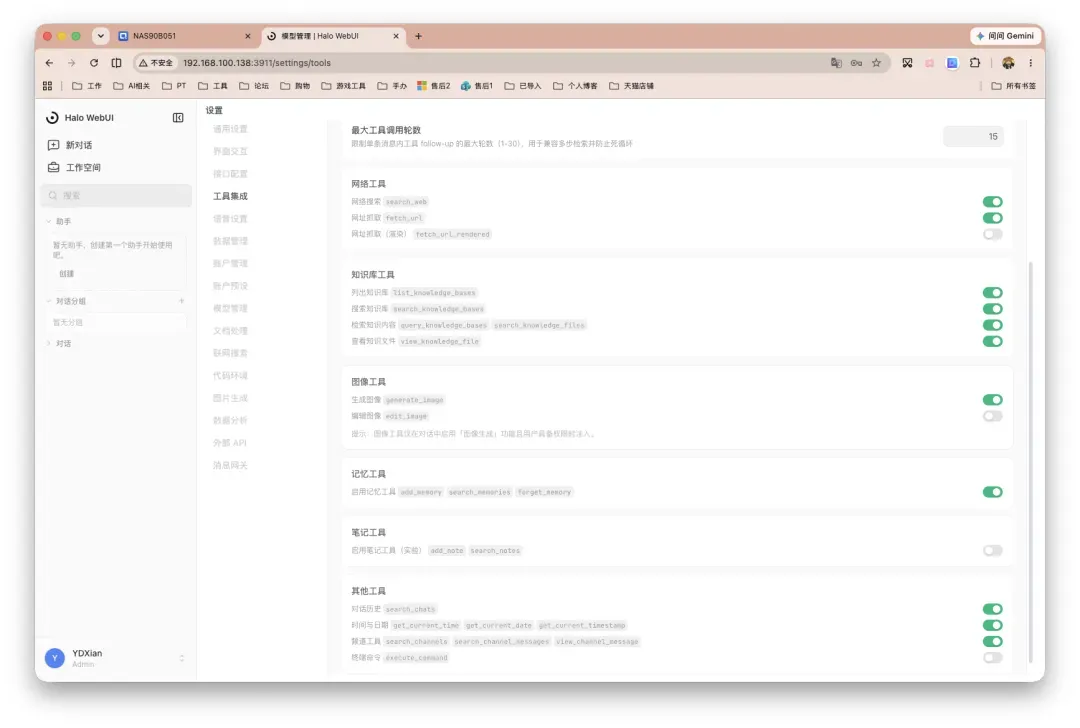Click the browser forward arrow
Image resolution: width=1080 pixels, height=728 pixels.
(x=71, y=63)
